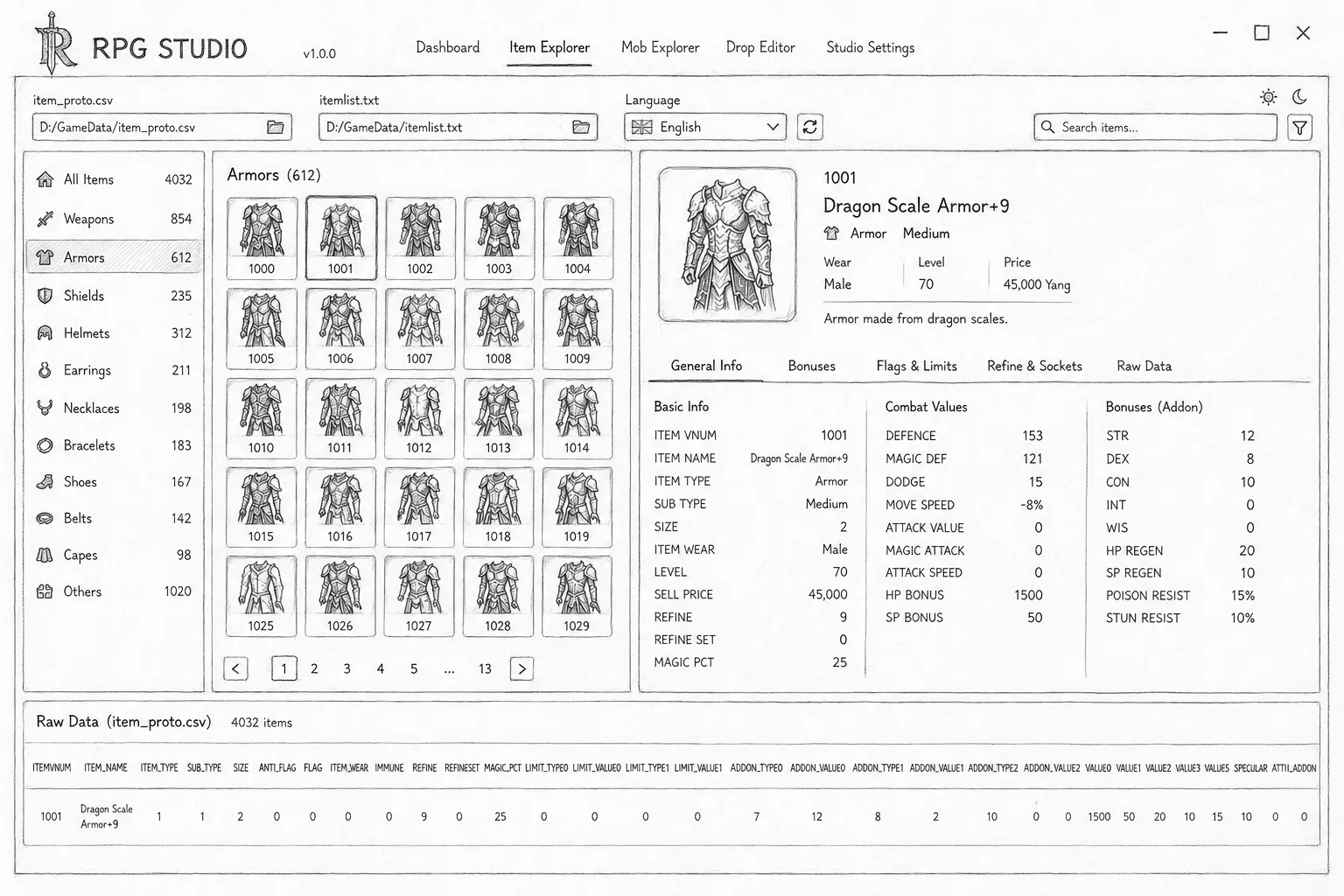Screen dimensions: 1344x896
Task: Jump to page 2 of armors
Action: (x=314, y=668)
